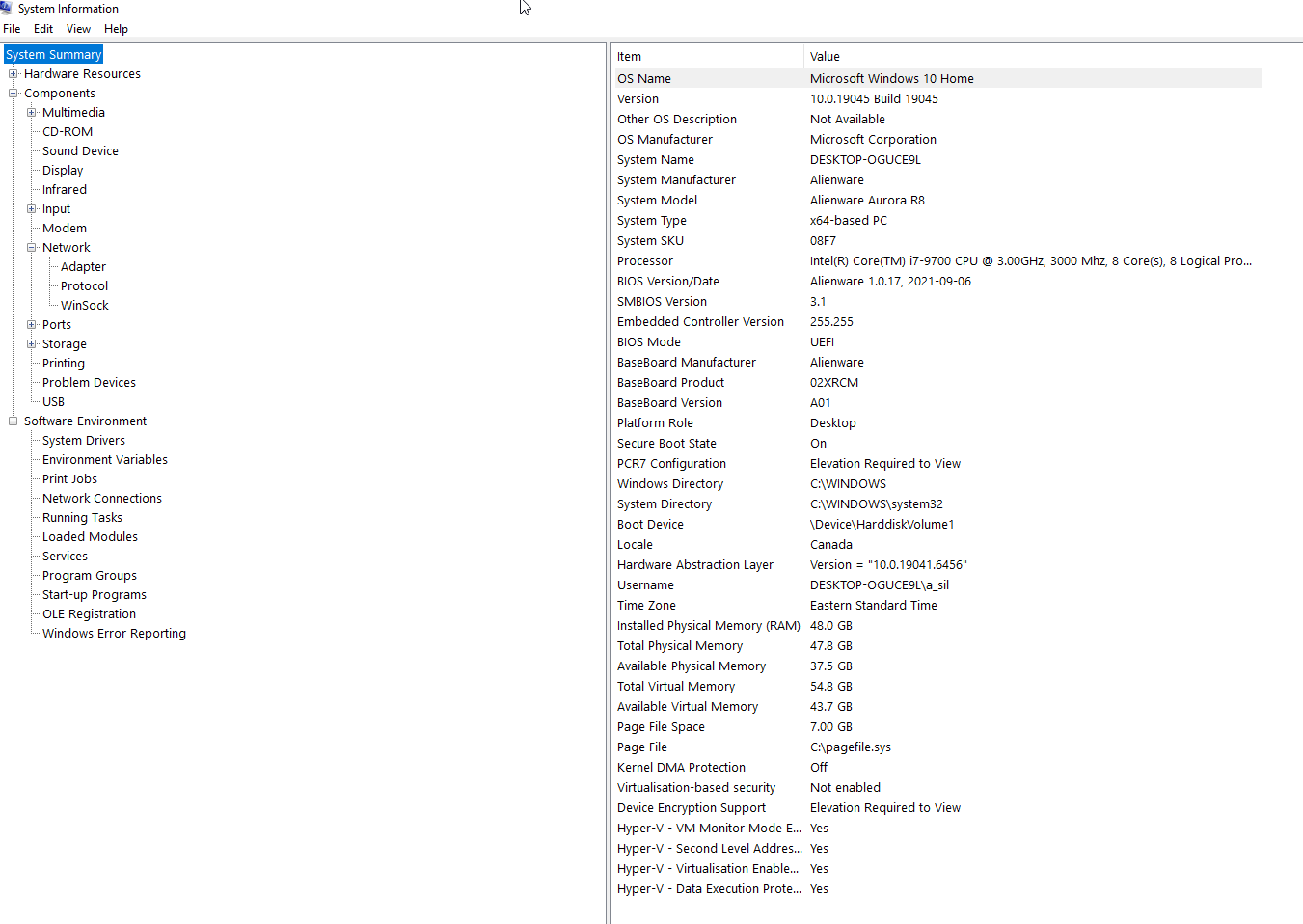Select Installed Physical Memory (RAM) row
The image size is (1303, 924).
pos(937,626)
